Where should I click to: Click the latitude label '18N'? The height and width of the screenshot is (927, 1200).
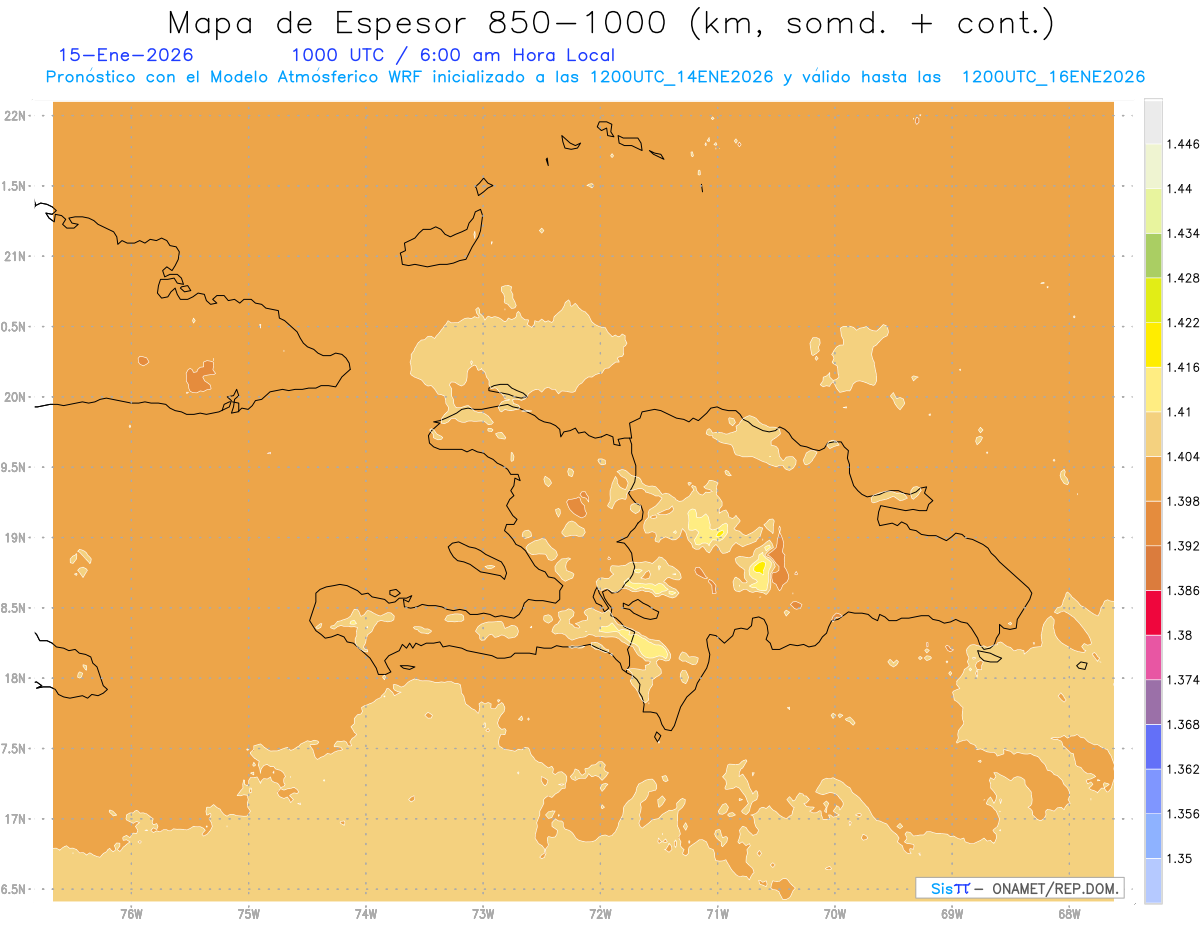[x=14, y=679]
